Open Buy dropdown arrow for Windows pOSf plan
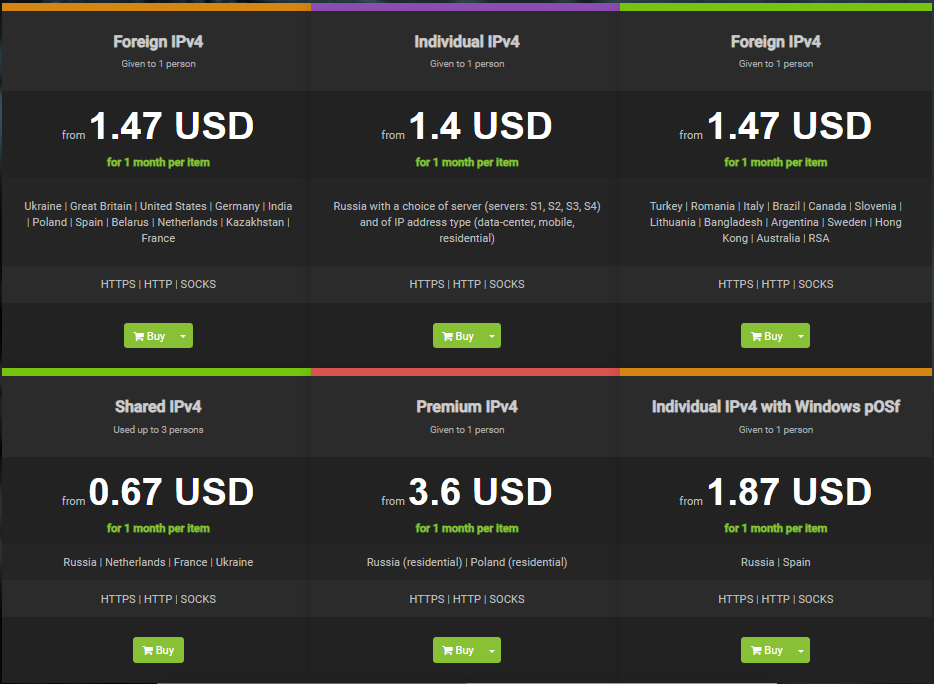This screenshot has height=684, width=934. click(x=801, y=650)
